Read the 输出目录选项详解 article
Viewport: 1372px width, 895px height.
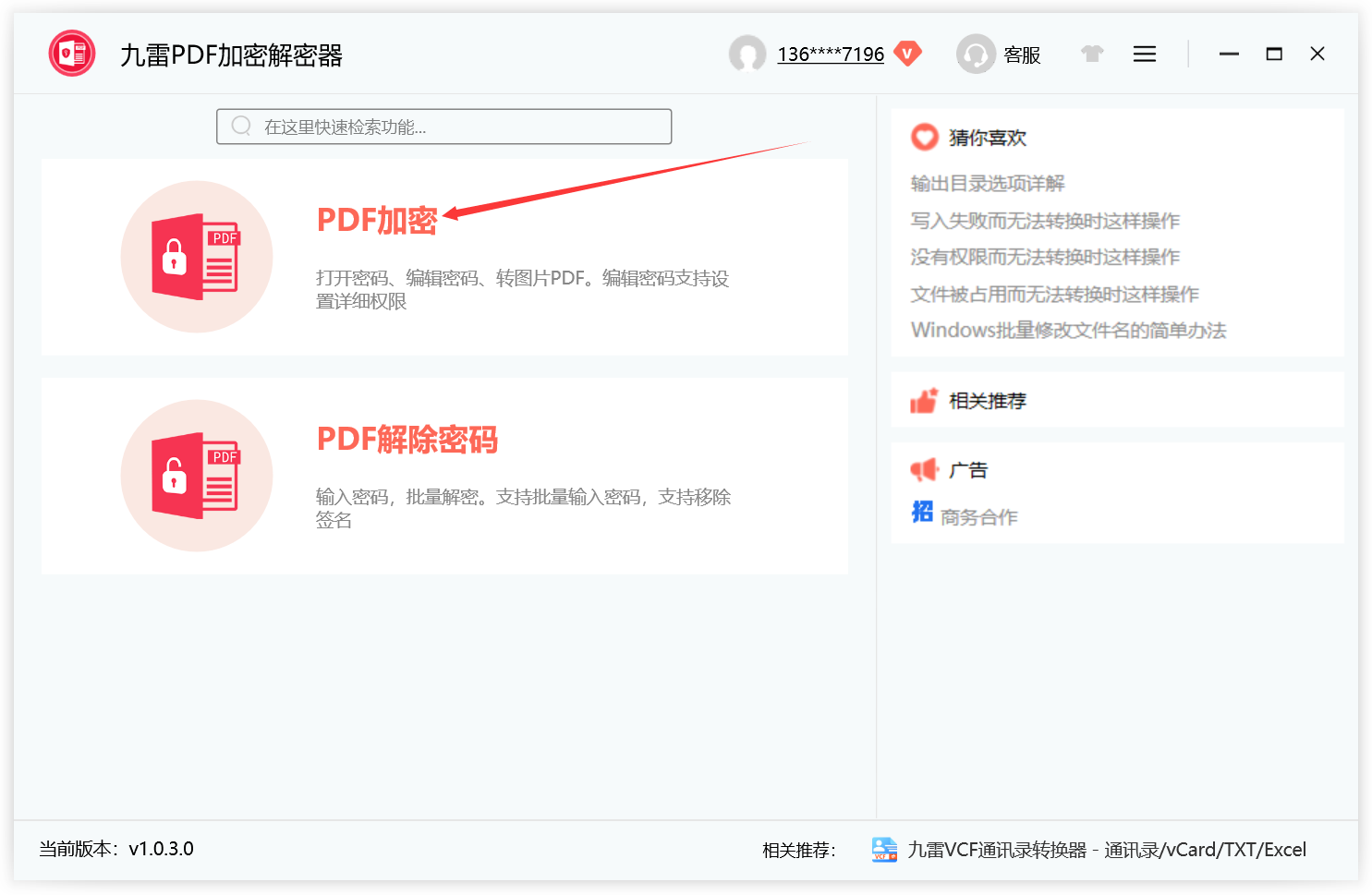pos(988,183)
